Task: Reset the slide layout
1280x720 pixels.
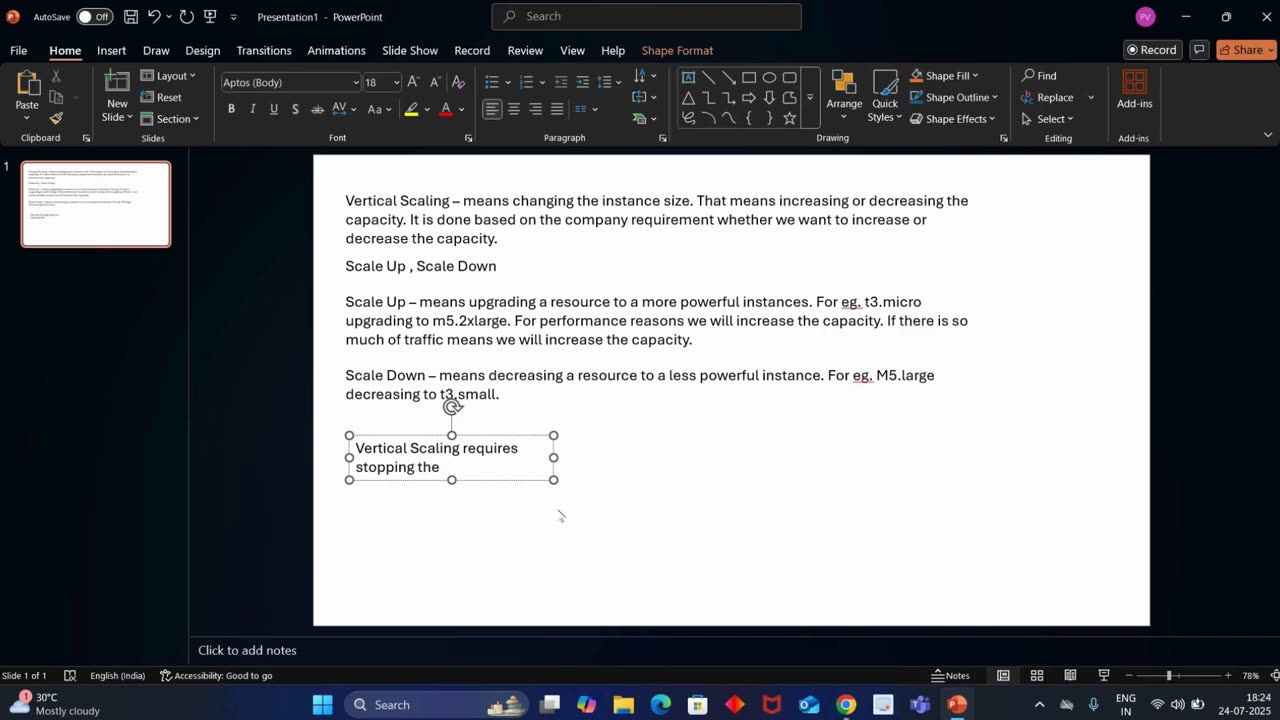Action: 161,97
